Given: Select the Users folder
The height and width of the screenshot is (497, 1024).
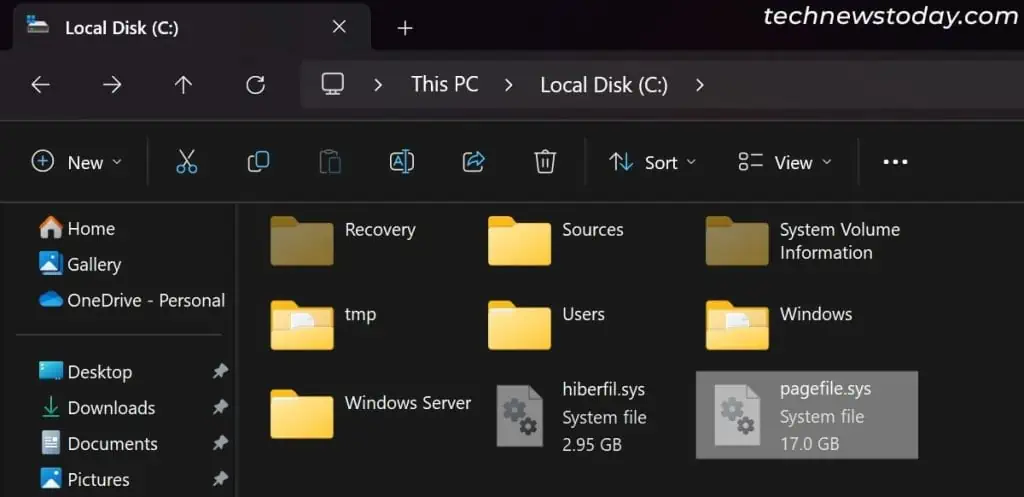Looking at the screenshot, I should coord(546,325).
